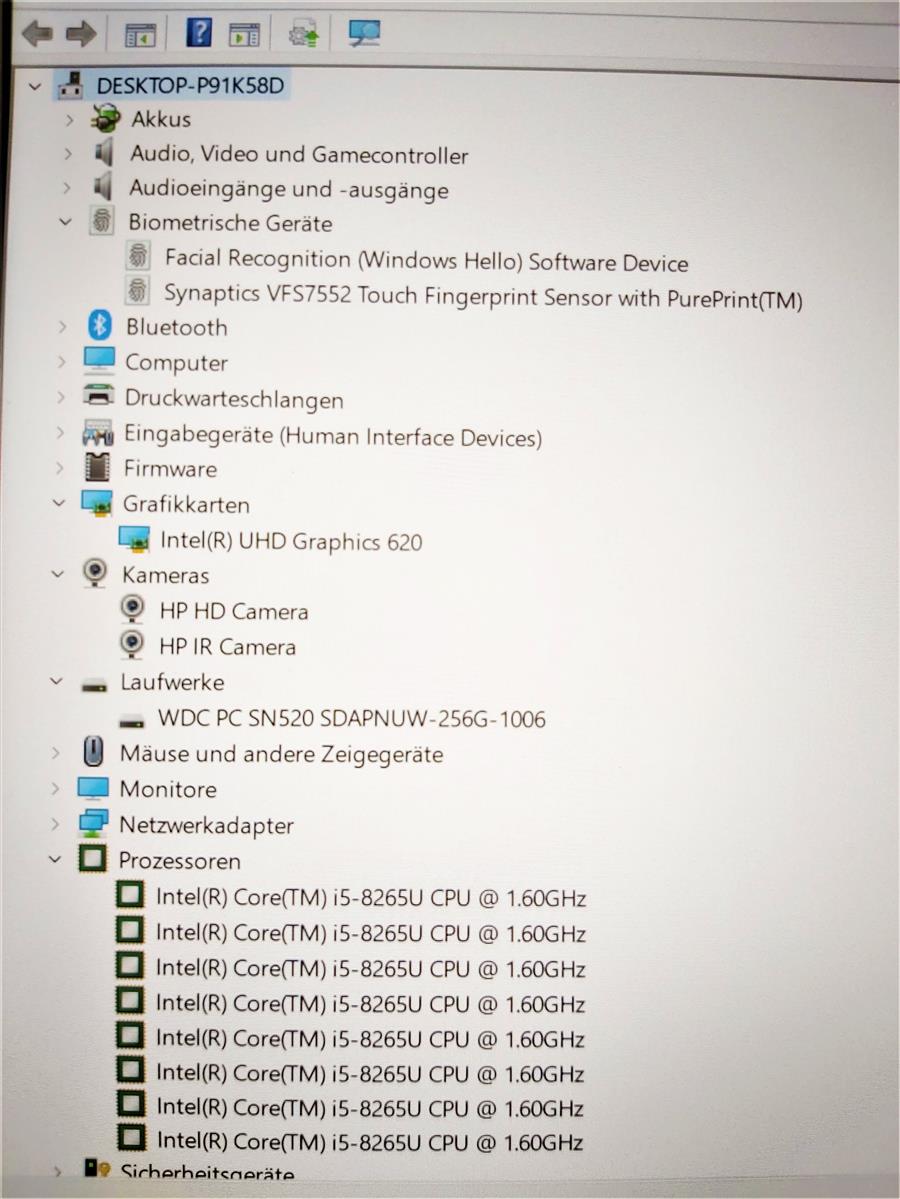Click the Scan for hardware changes monitor icon
900x1199 pixels.
pos(364,32)
